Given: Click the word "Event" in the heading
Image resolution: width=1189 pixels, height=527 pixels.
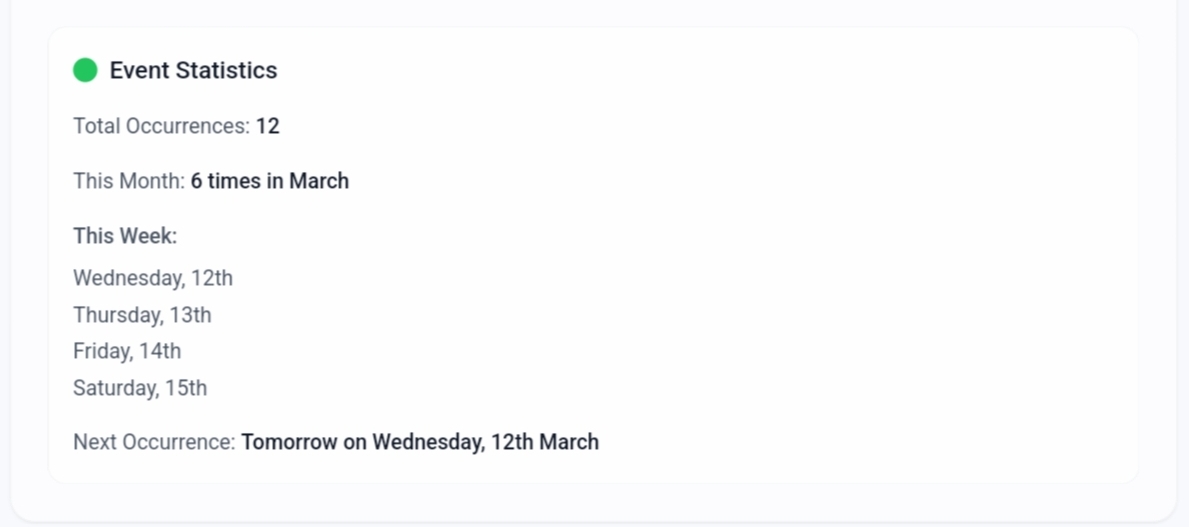Looking at the screenshot, I should point(139,70).
